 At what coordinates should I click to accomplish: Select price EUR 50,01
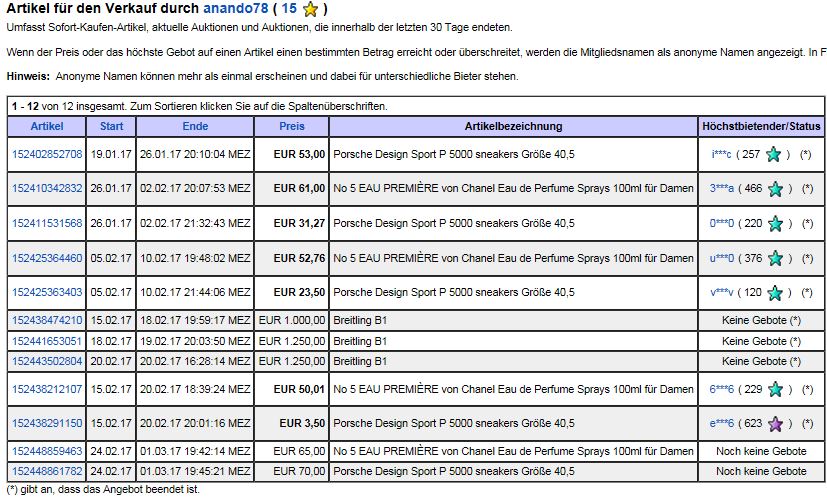point(299,390)
